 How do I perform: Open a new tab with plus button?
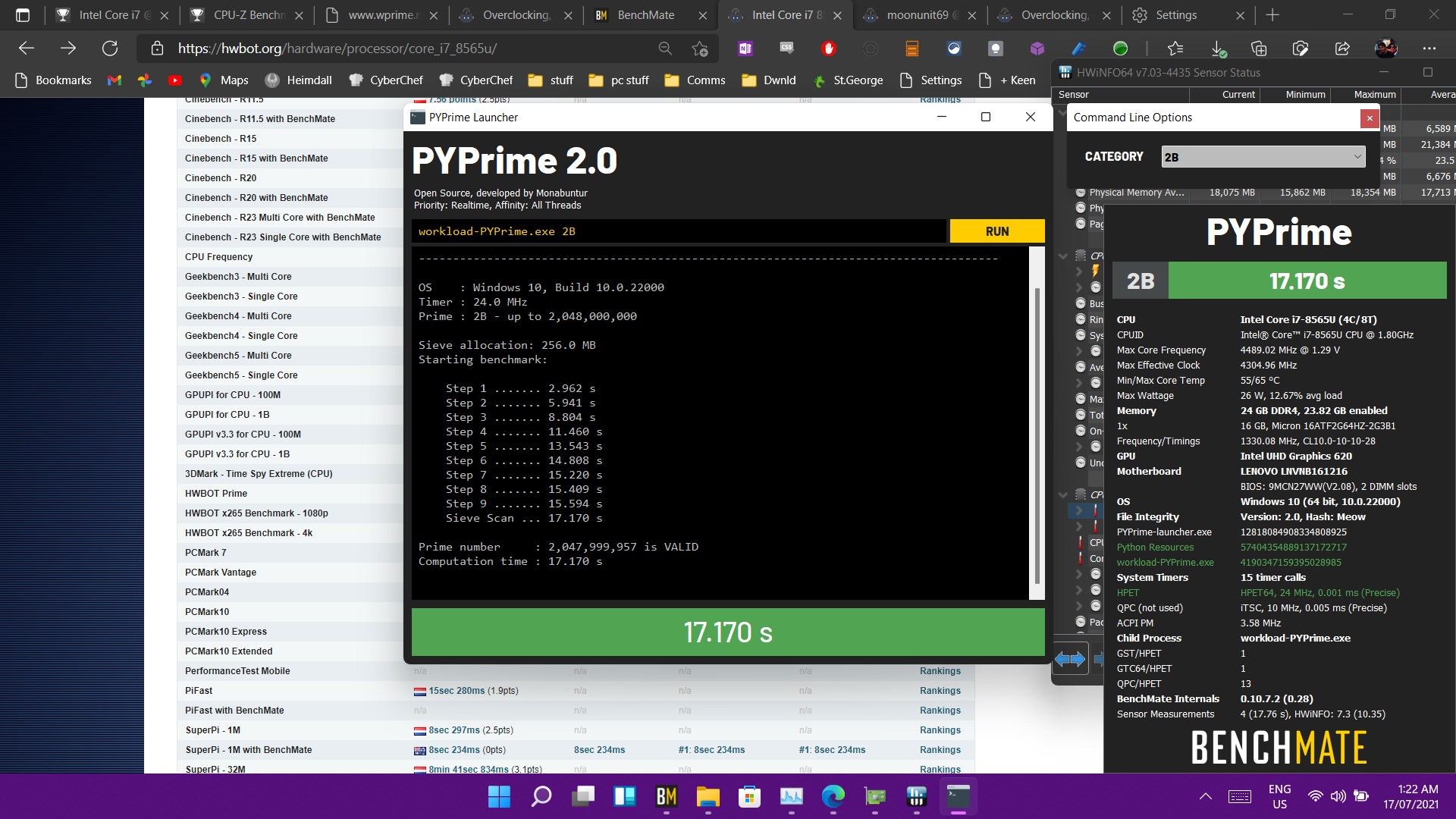click(x=1272, y=15)
